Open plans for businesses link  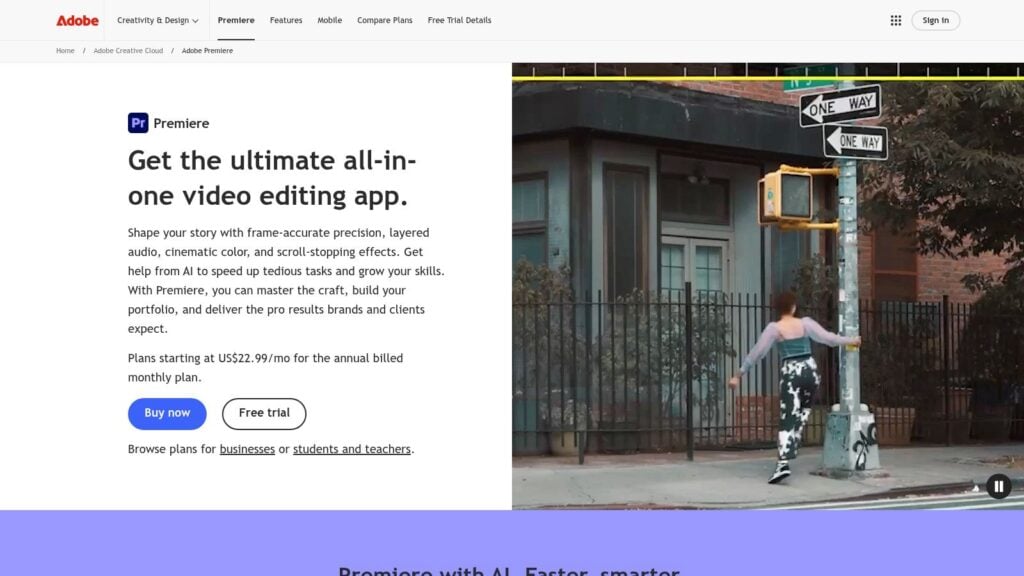(246, 449)
